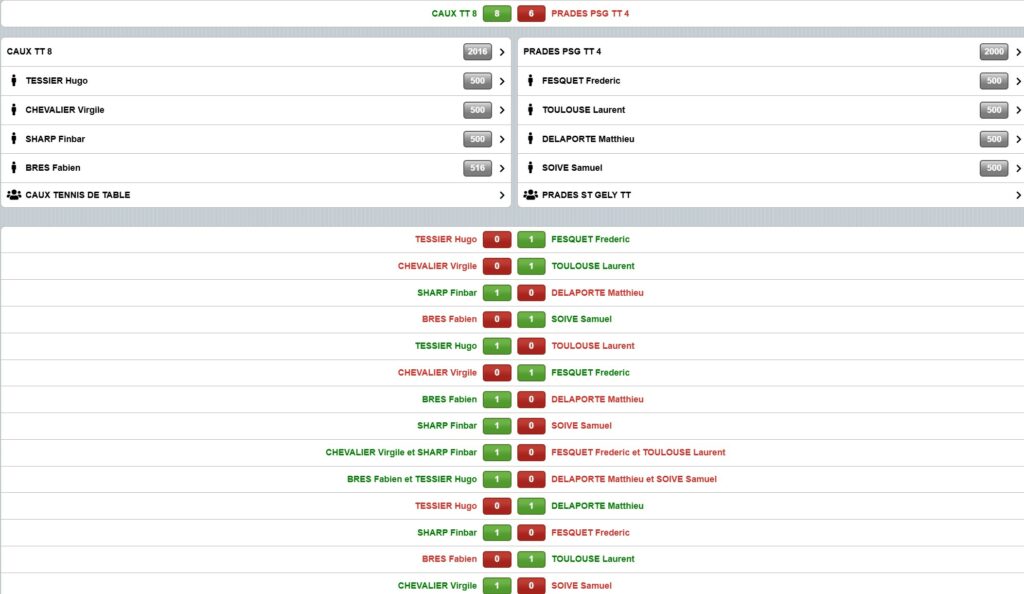
Task: Click green score 8 in match header
Action: coord(496,14)
